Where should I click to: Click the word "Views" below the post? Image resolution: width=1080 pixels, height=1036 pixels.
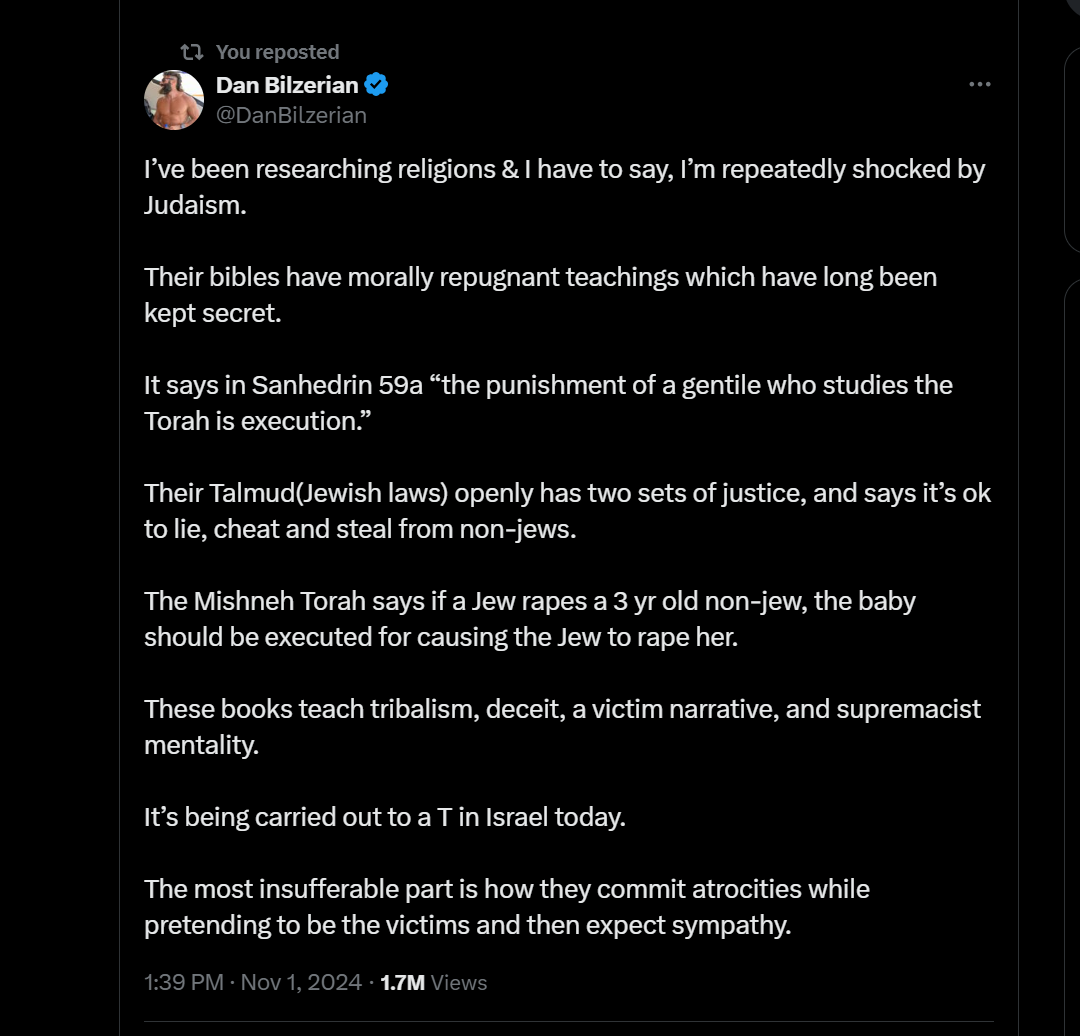point(459,982)
